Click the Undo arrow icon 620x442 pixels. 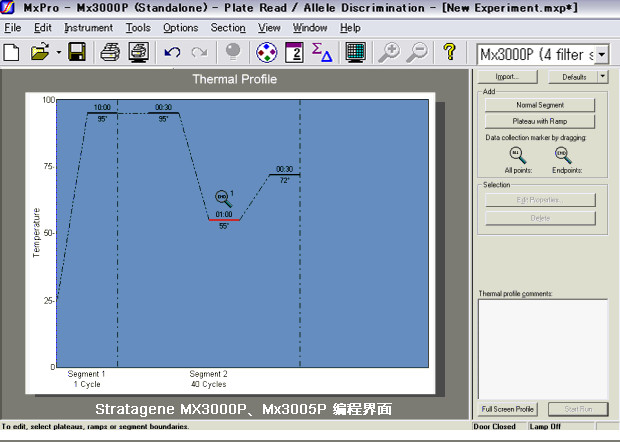[172, 51]
